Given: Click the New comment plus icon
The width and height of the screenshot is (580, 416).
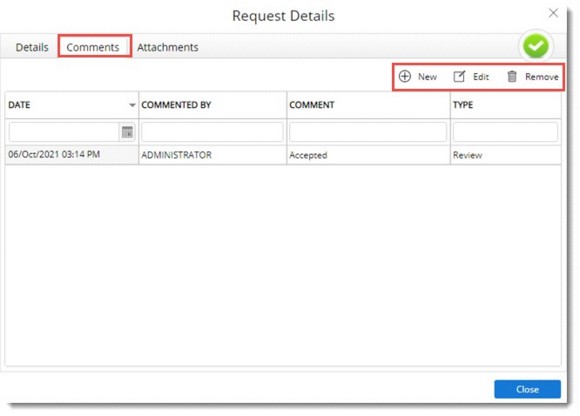Looking at the screenshot, I should 405,76.
